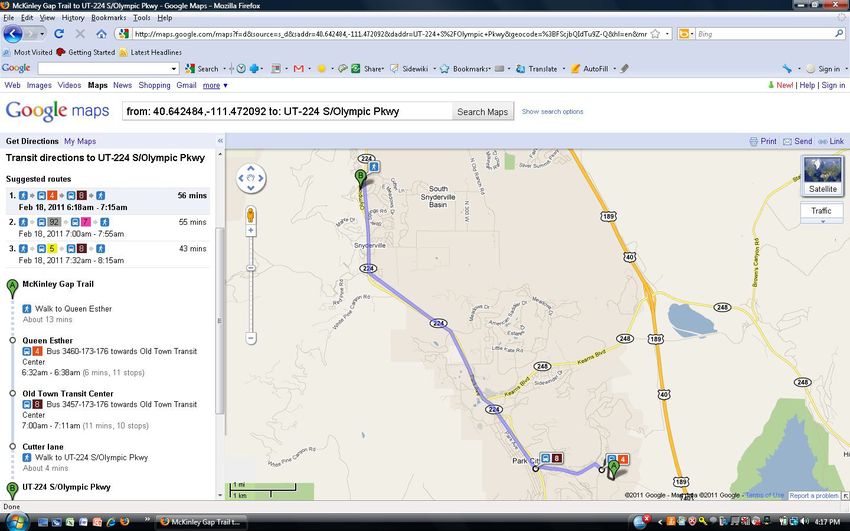This screenshot has height=531, width=850.
Task: Click the Firefox back button
Action: click(12, 34)
